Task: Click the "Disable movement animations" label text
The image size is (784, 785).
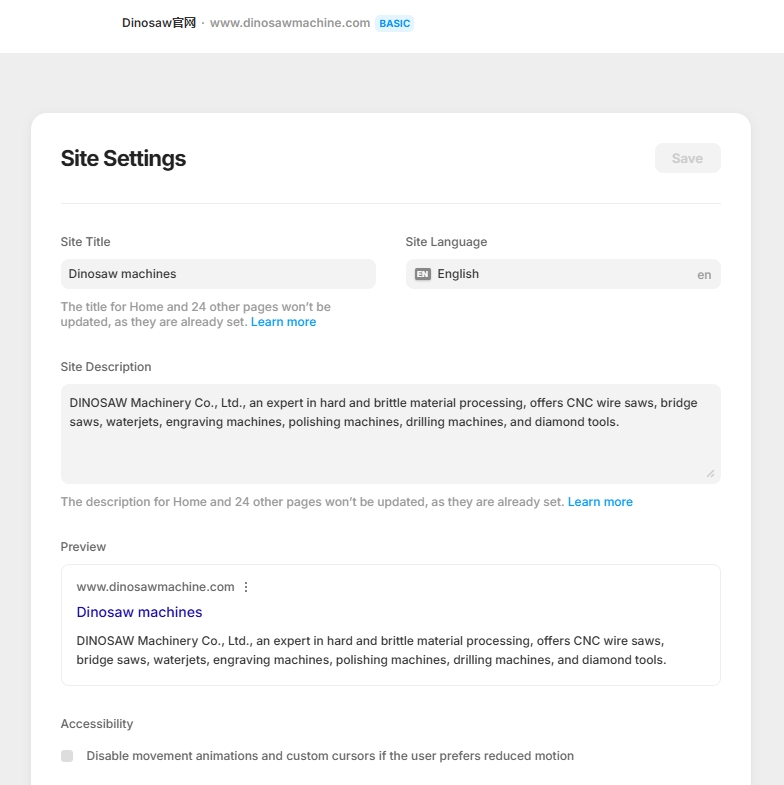Action: [330, 756]
